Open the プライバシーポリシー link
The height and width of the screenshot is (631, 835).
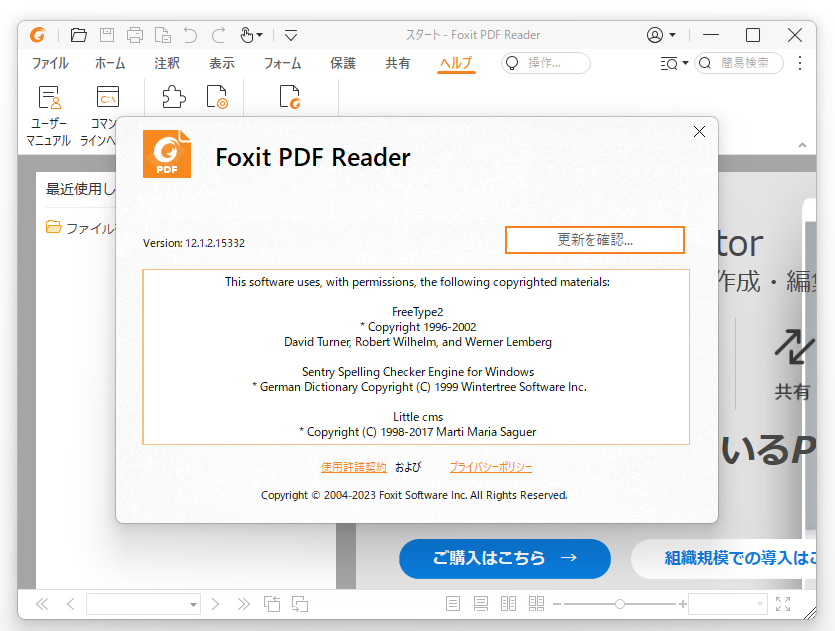(x=490, y=467)
